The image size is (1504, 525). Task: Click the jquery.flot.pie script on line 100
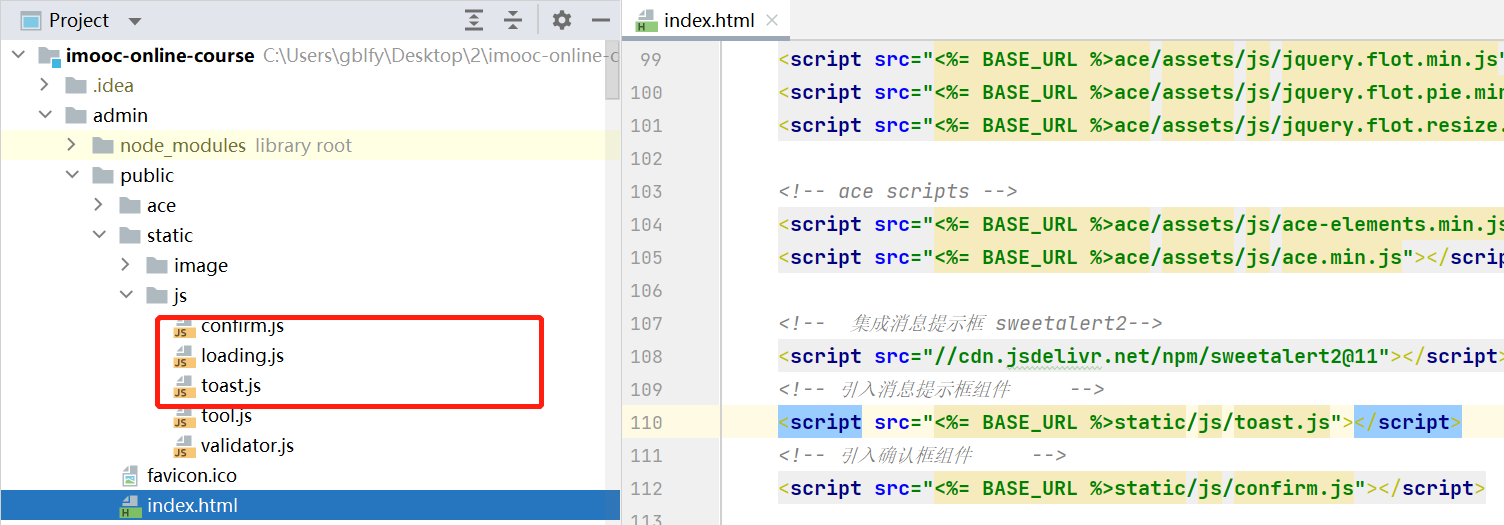click(x=1141, y=92)
